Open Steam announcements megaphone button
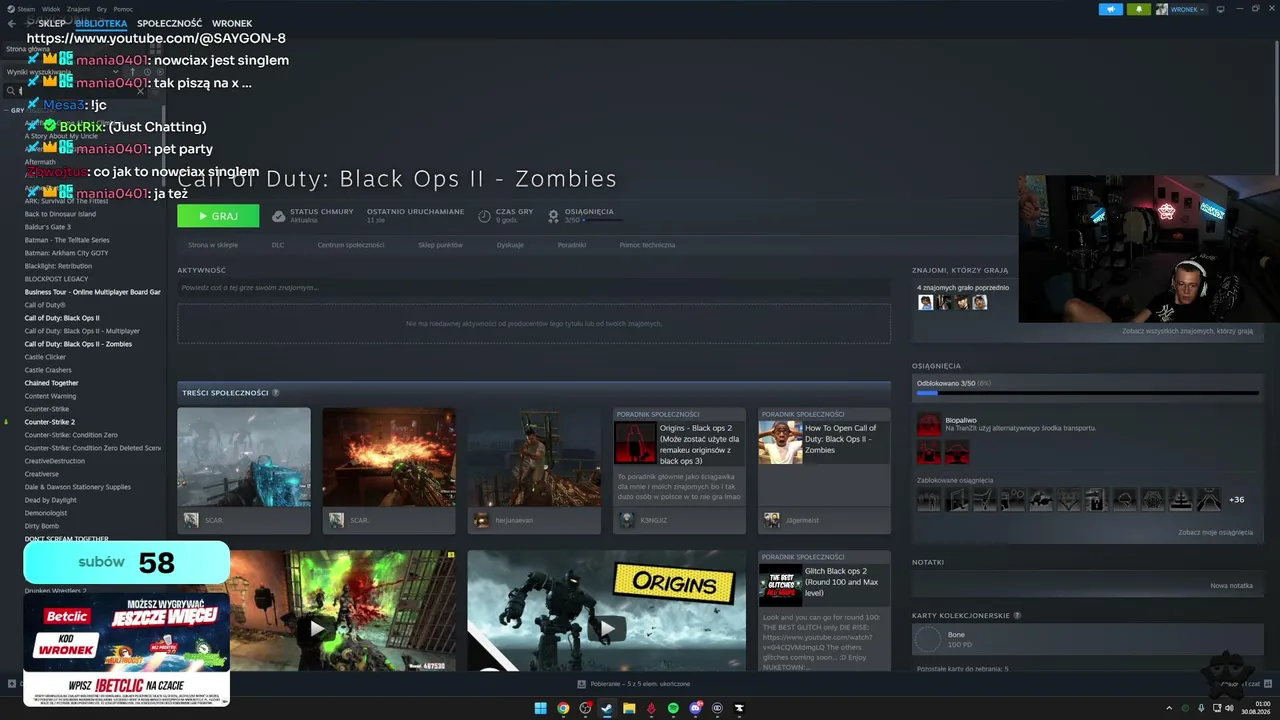The width and height of the screenshot is (1280, 720). pos(1111,9)
